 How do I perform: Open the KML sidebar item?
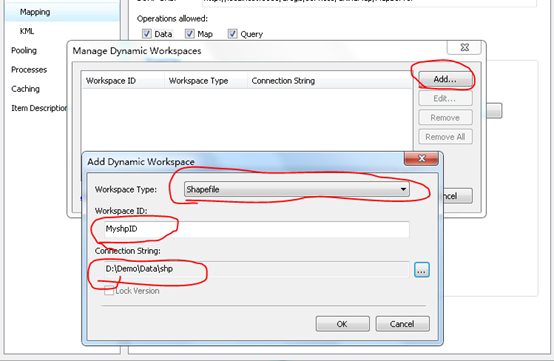(x=27, y=31)
